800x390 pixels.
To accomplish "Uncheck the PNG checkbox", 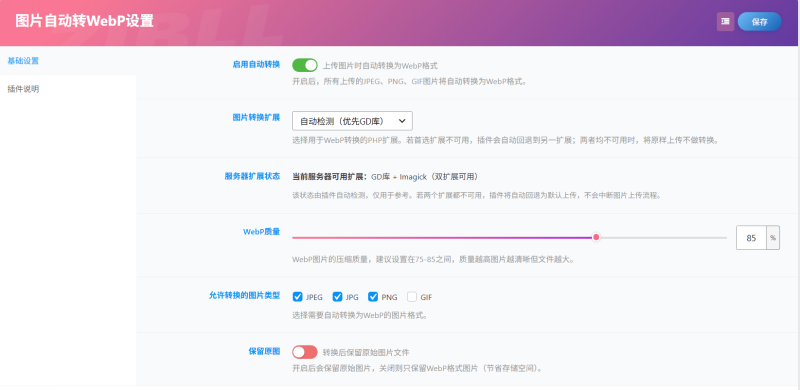I will coord(373,297).
